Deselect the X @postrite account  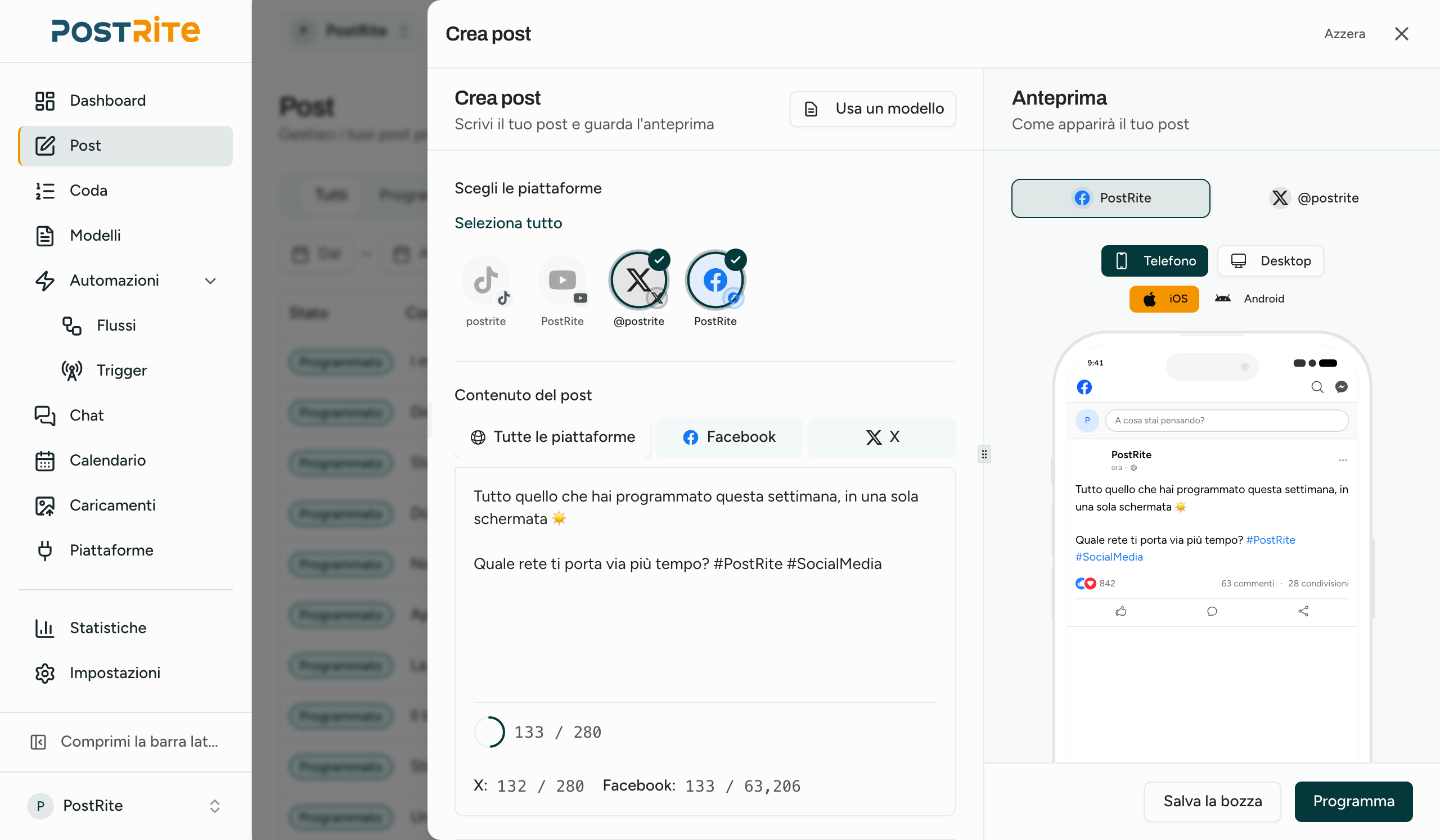pyautogui.click(x=639, y=281)
